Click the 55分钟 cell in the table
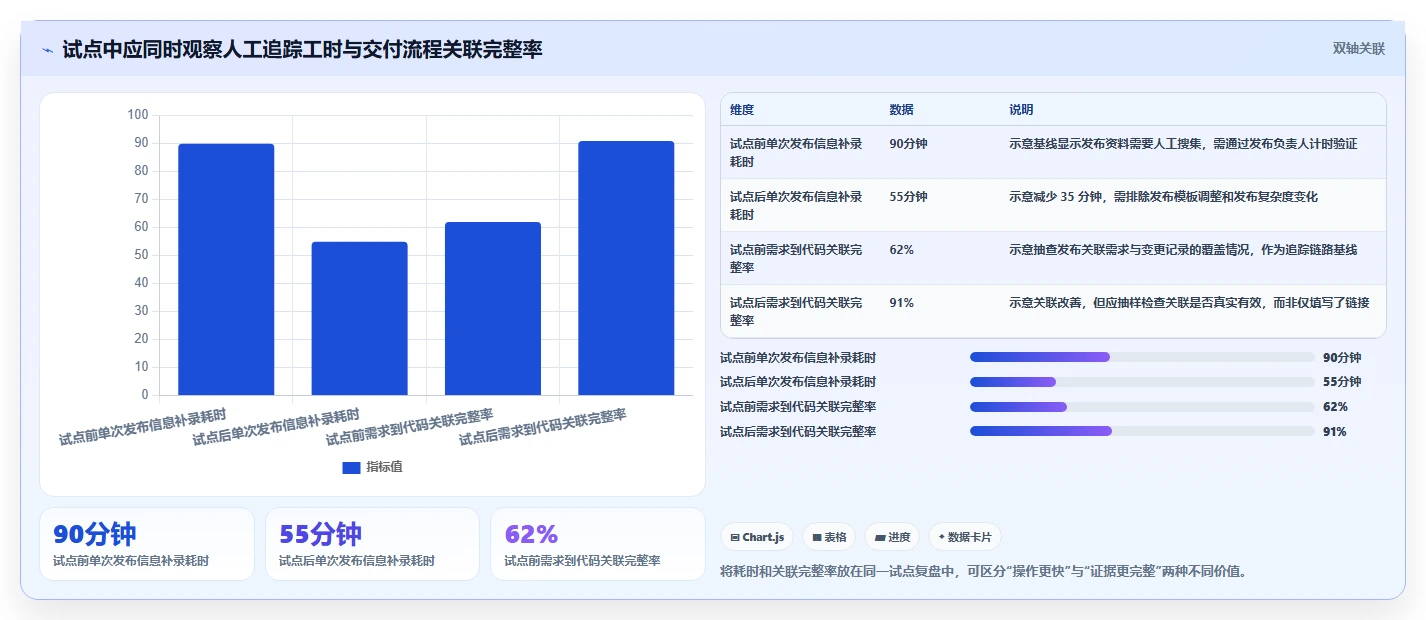This screenshot has width=1426, height=620. 908,197
